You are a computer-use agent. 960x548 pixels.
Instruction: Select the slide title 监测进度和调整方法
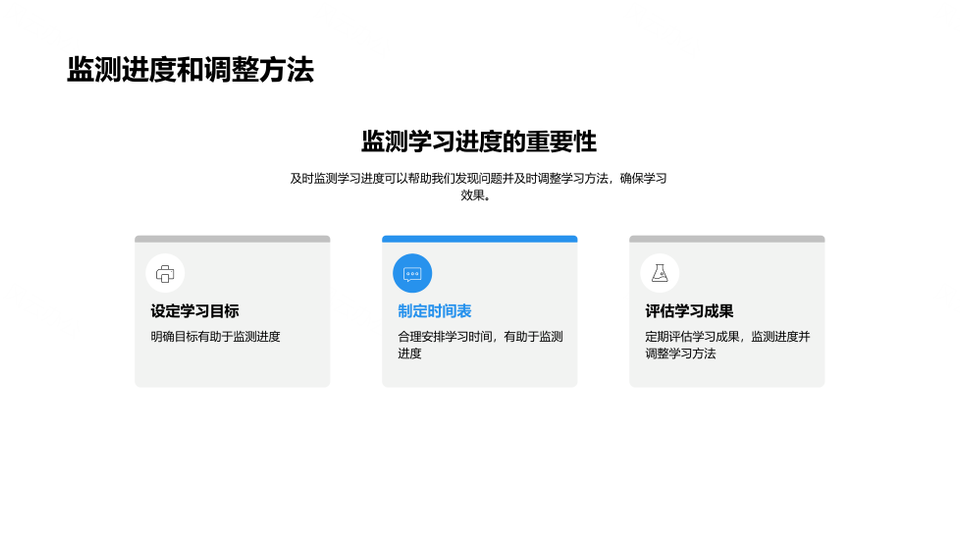point(190,69)
